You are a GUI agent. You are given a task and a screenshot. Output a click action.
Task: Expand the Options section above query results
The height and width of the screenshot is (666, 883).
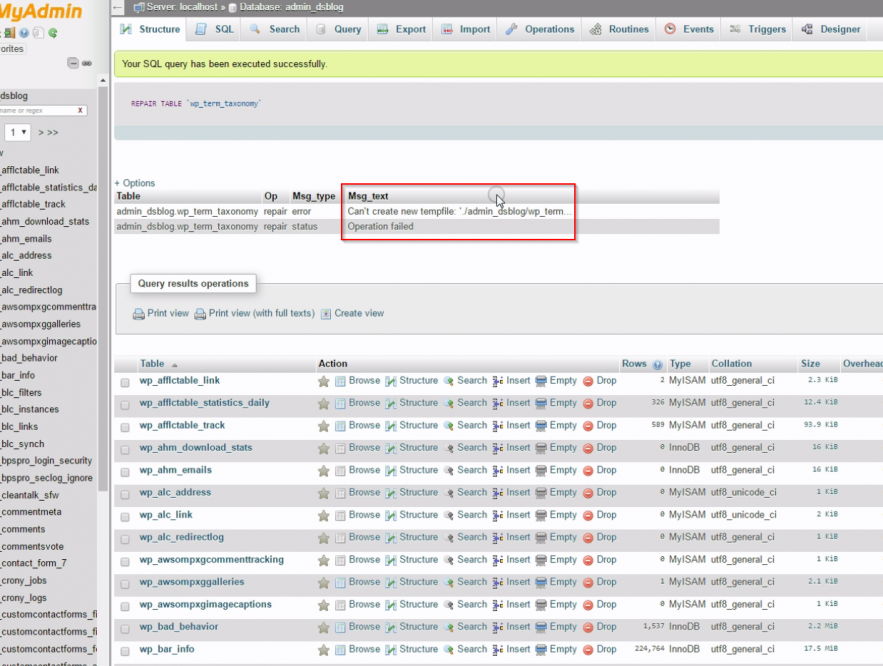pos(135,183)
